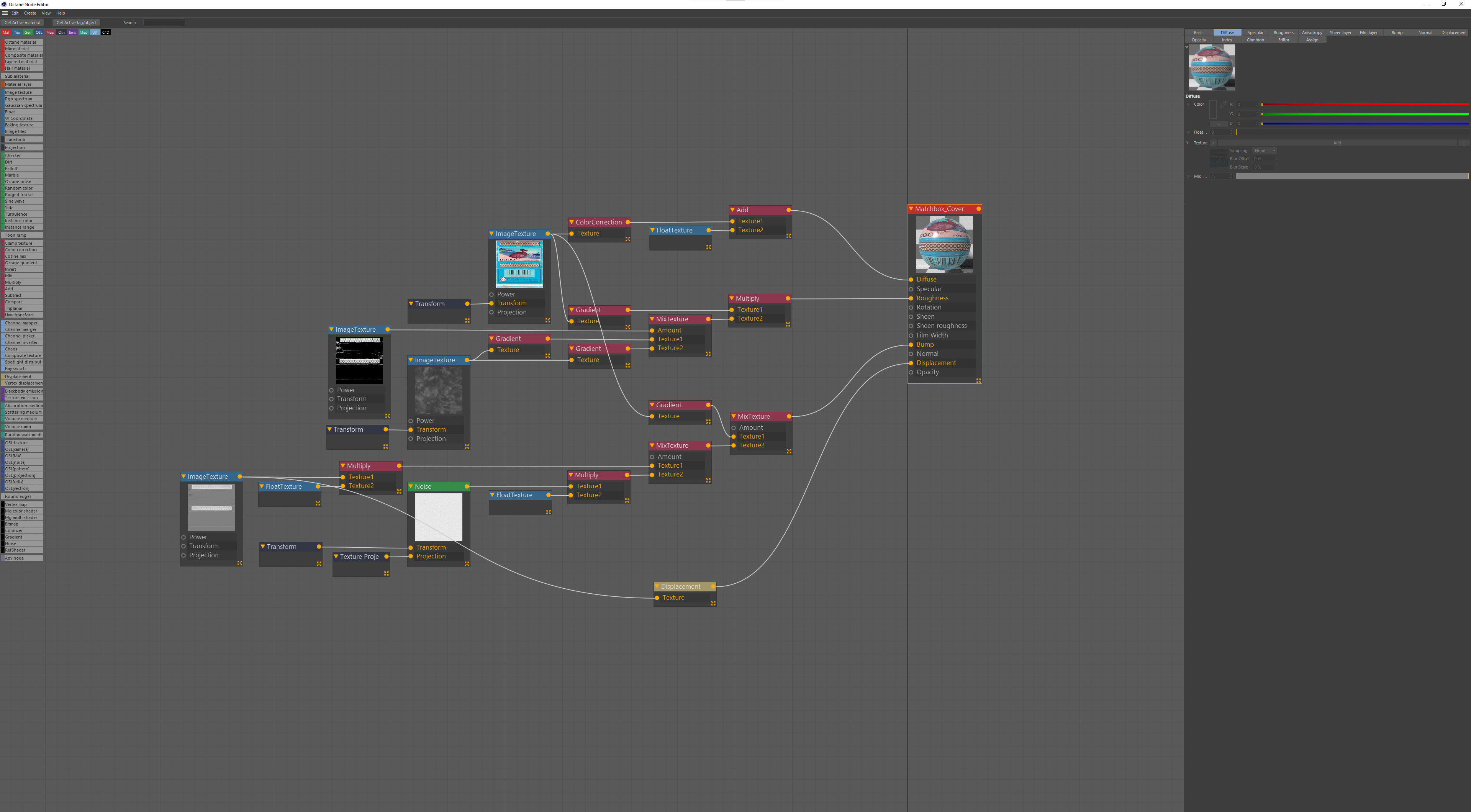Click the output port of Displacement node

[x=713, y=586]
